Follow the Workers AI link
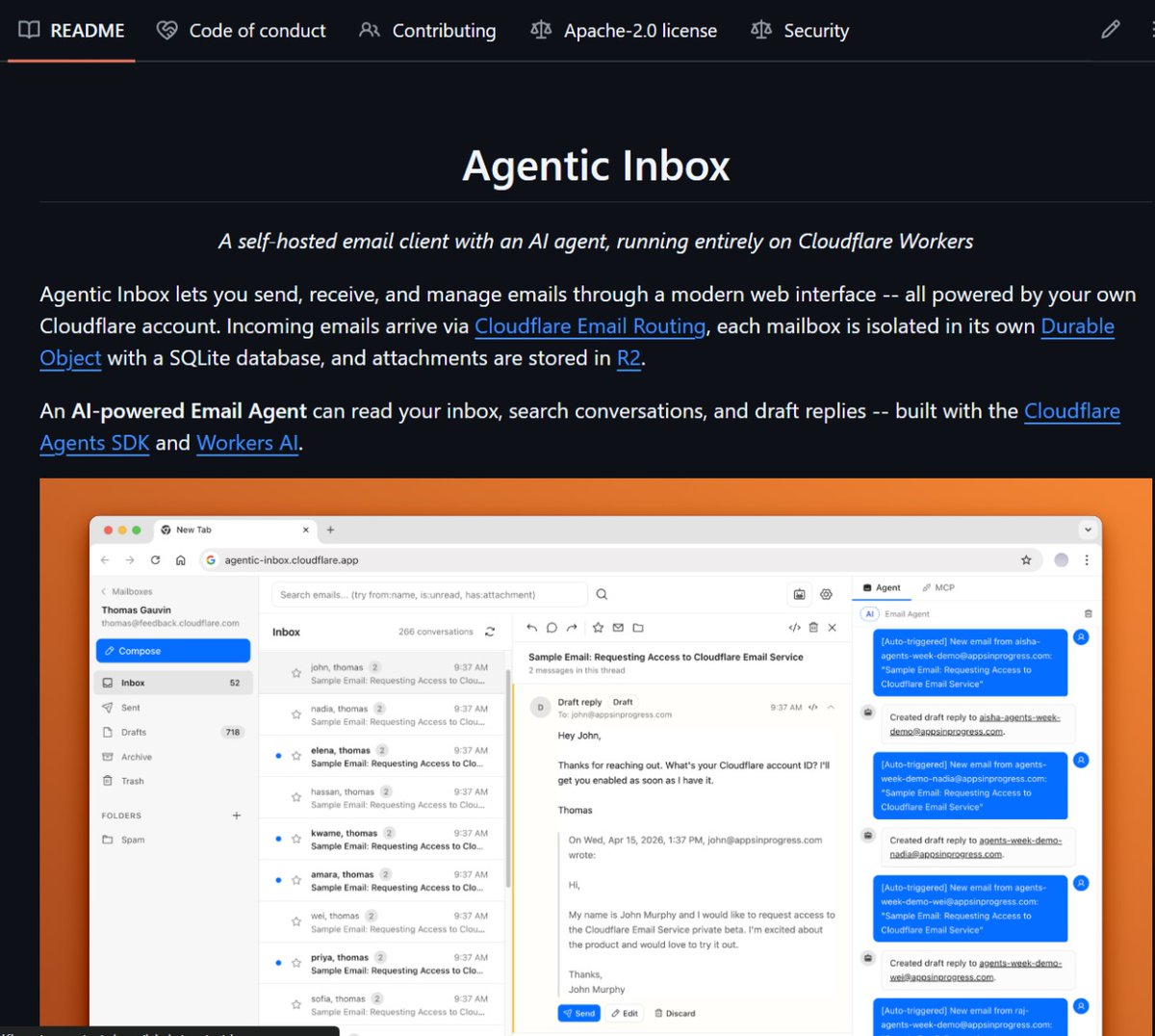The height and width of the screenshot is (1036, 1155). [x=247, y=443]
